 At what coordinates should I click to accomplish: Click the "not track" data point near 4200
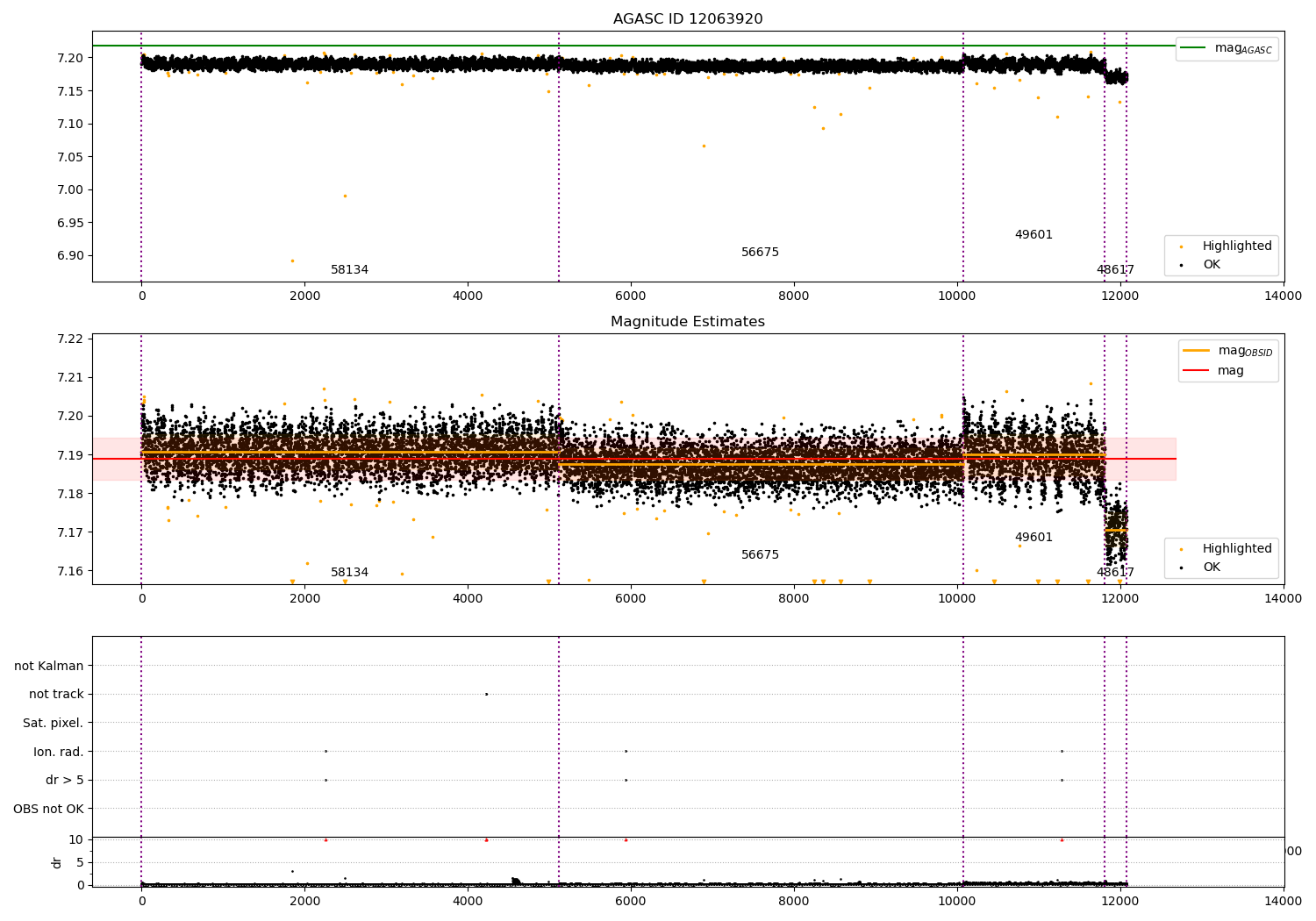pyautogui.click(x=486, y=694)
